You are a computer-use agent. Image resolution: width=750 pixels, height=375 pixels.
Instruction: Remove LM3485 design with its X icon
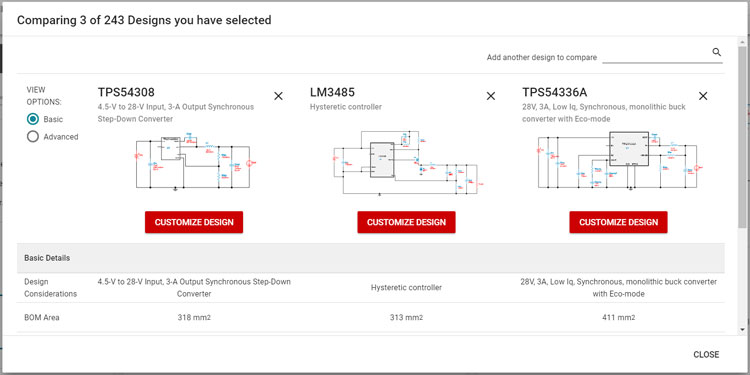[491, 96]
